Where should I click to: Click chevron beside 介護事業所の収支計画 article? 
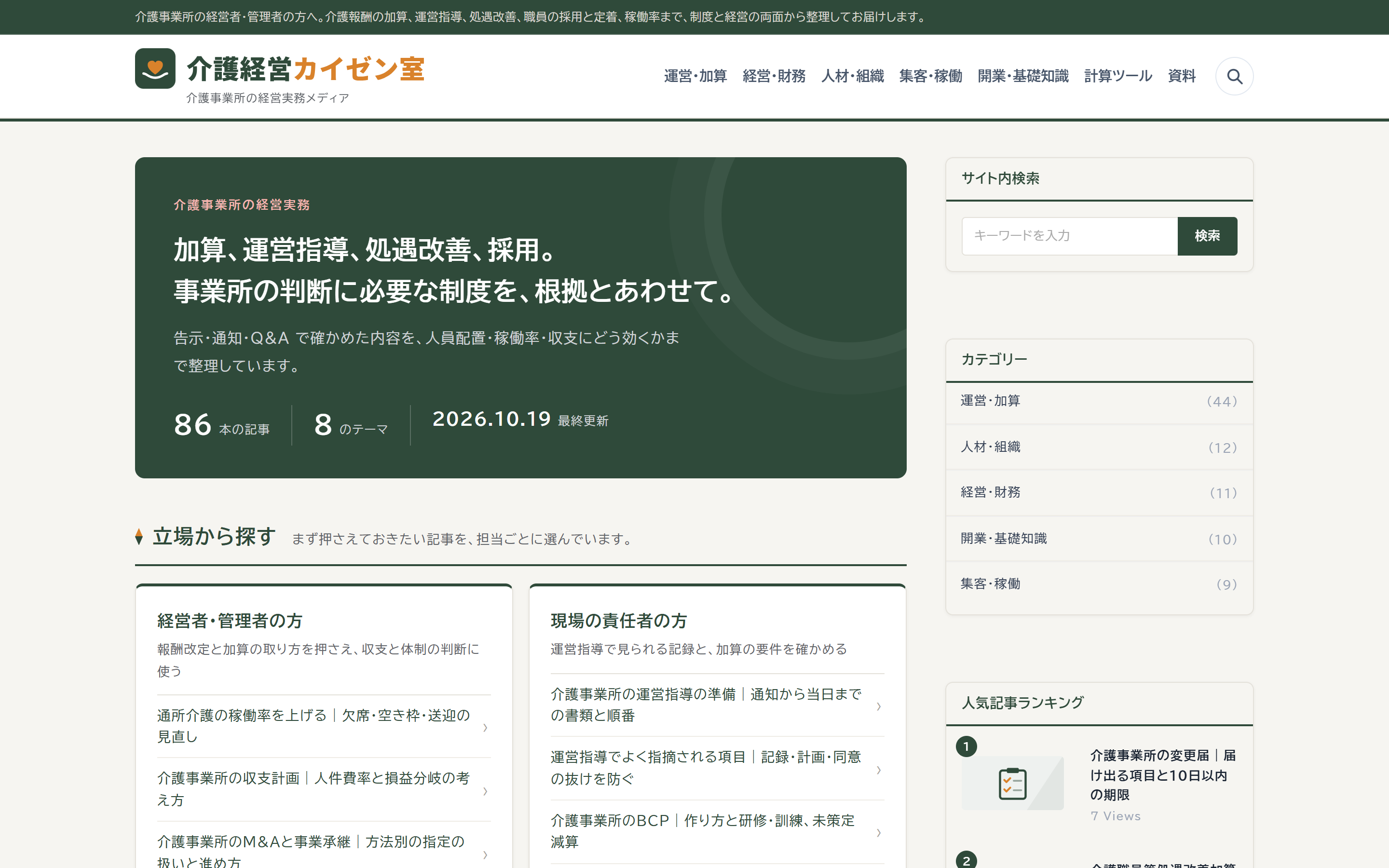click(486, 791)
